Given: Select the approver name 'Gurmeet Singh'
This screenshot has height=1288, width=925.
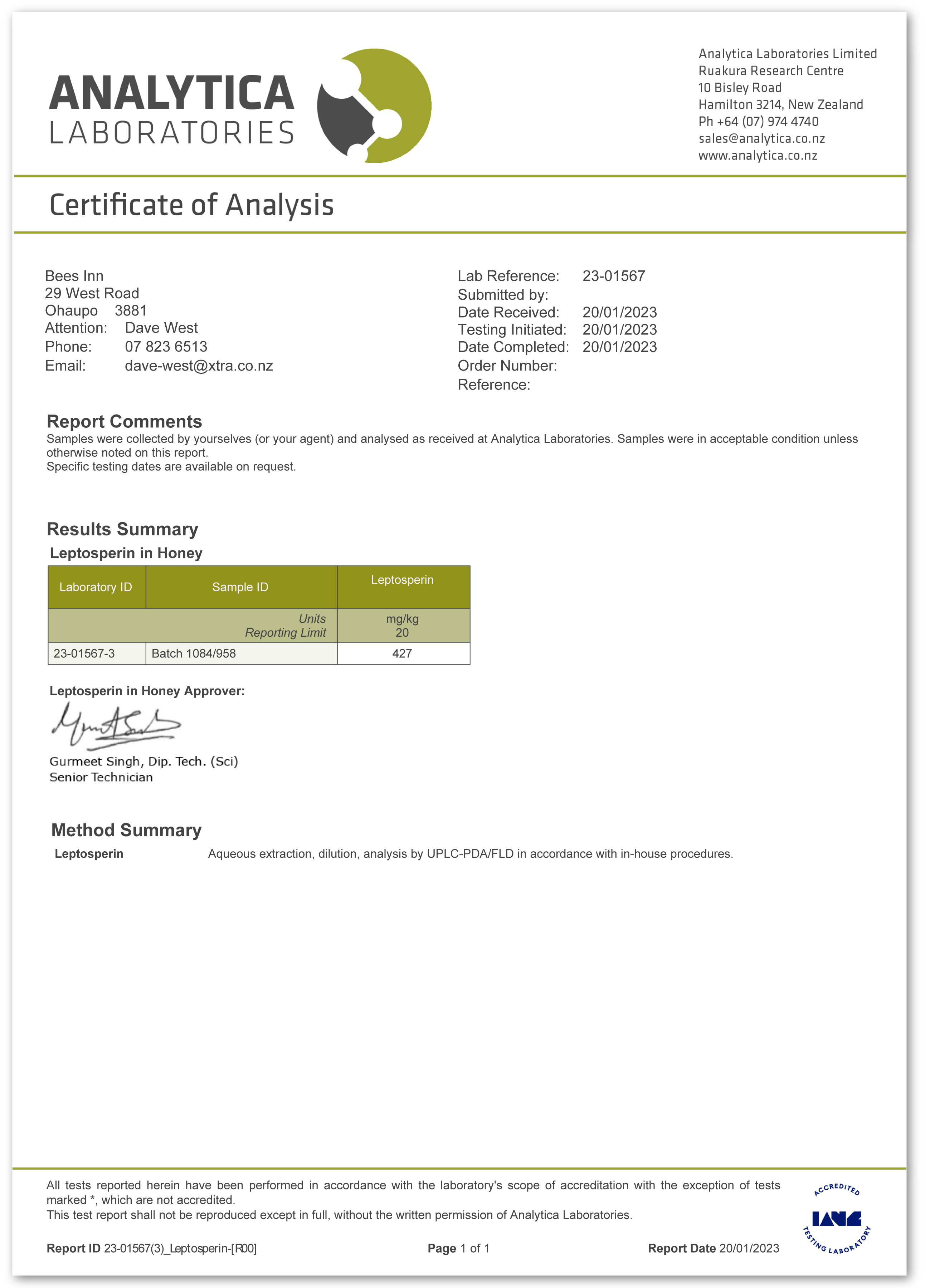Looking at the screenshot, I should pyautogui.click(x=94, y=761).
